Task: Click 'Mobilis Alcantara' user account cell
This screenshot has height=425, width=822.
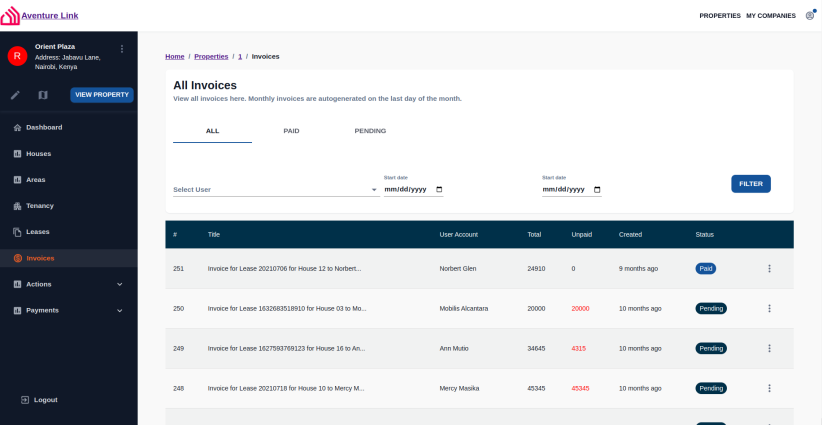Action: (463, 309)
